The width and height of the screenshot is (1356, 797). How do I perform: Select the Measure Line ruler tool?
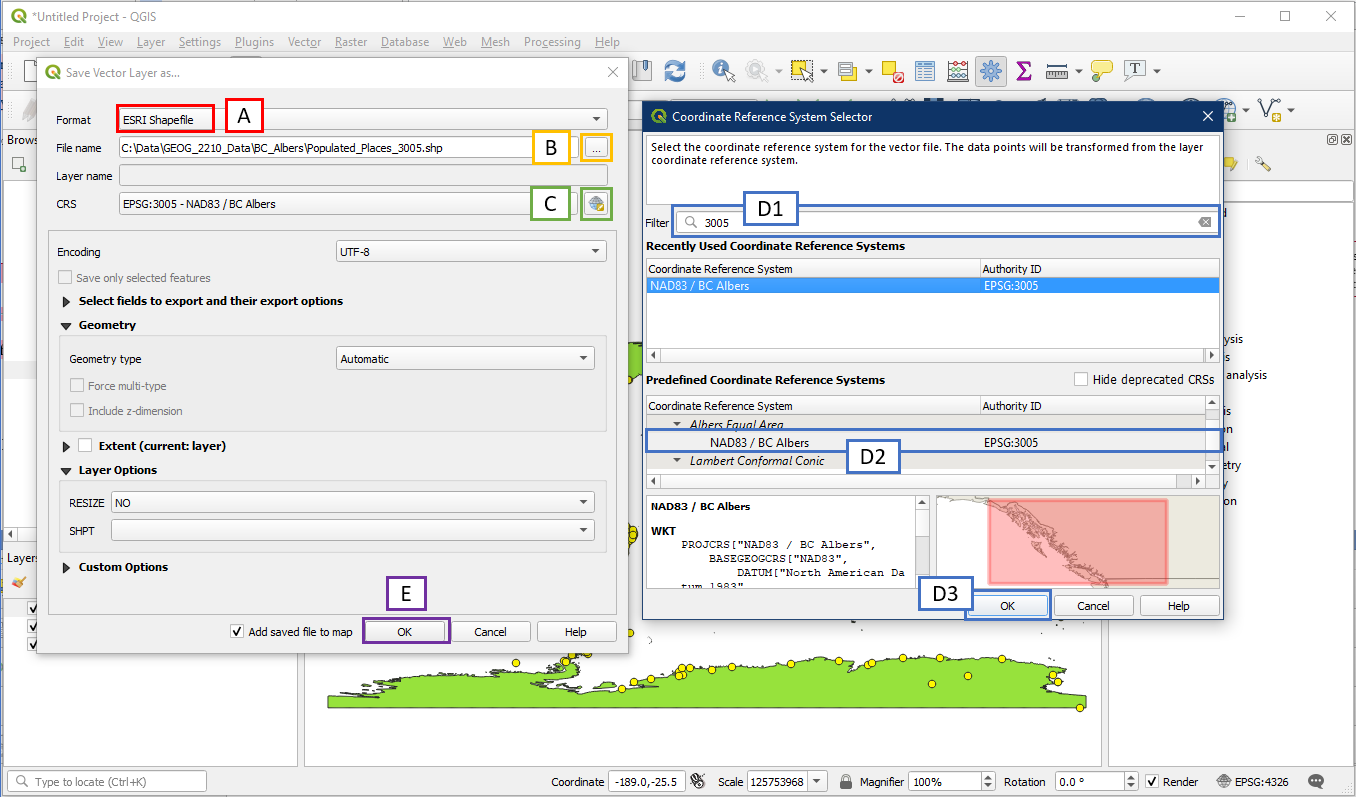1056,71
